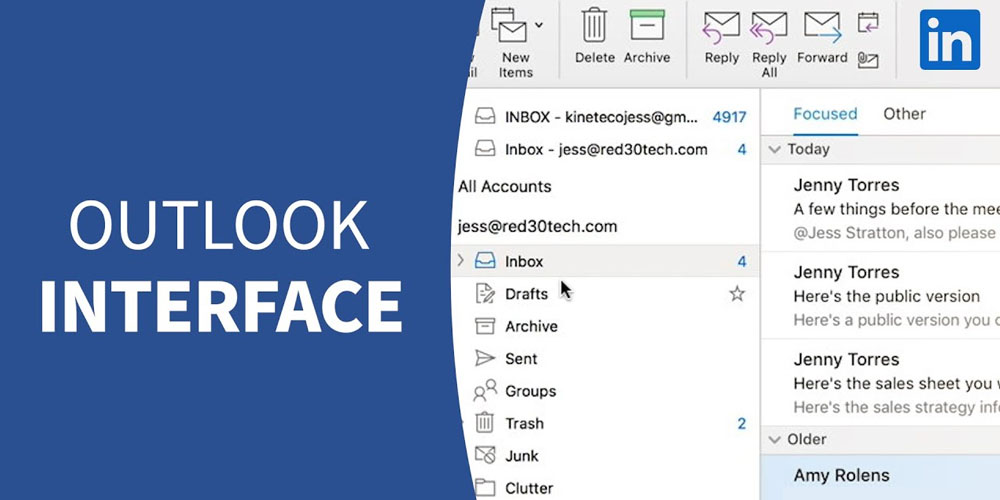Expand the Inbox folder chevron

click(460, 260)
